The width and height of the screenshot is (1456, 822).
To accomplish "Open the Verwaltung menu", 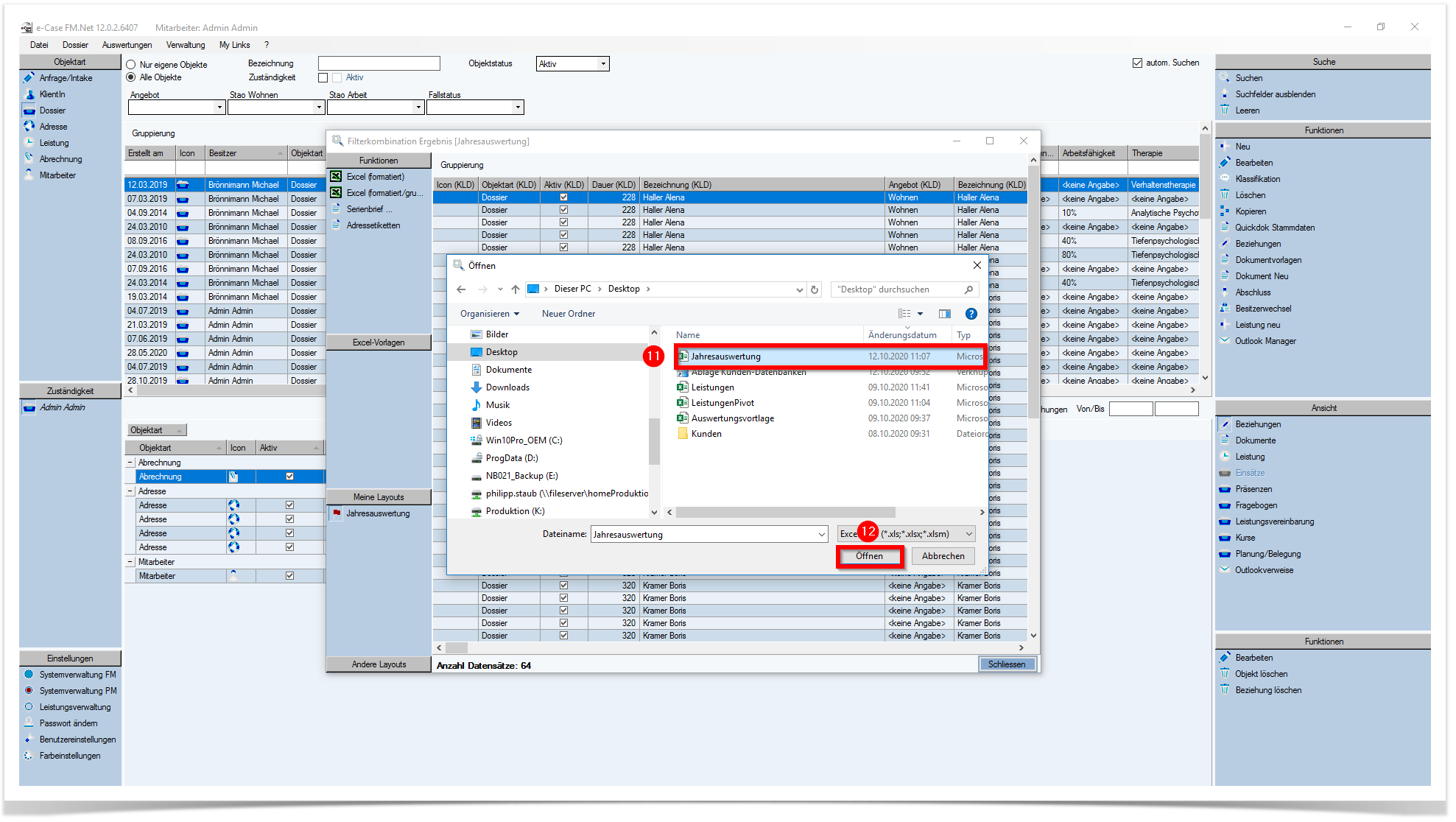I will pos(186,45).
